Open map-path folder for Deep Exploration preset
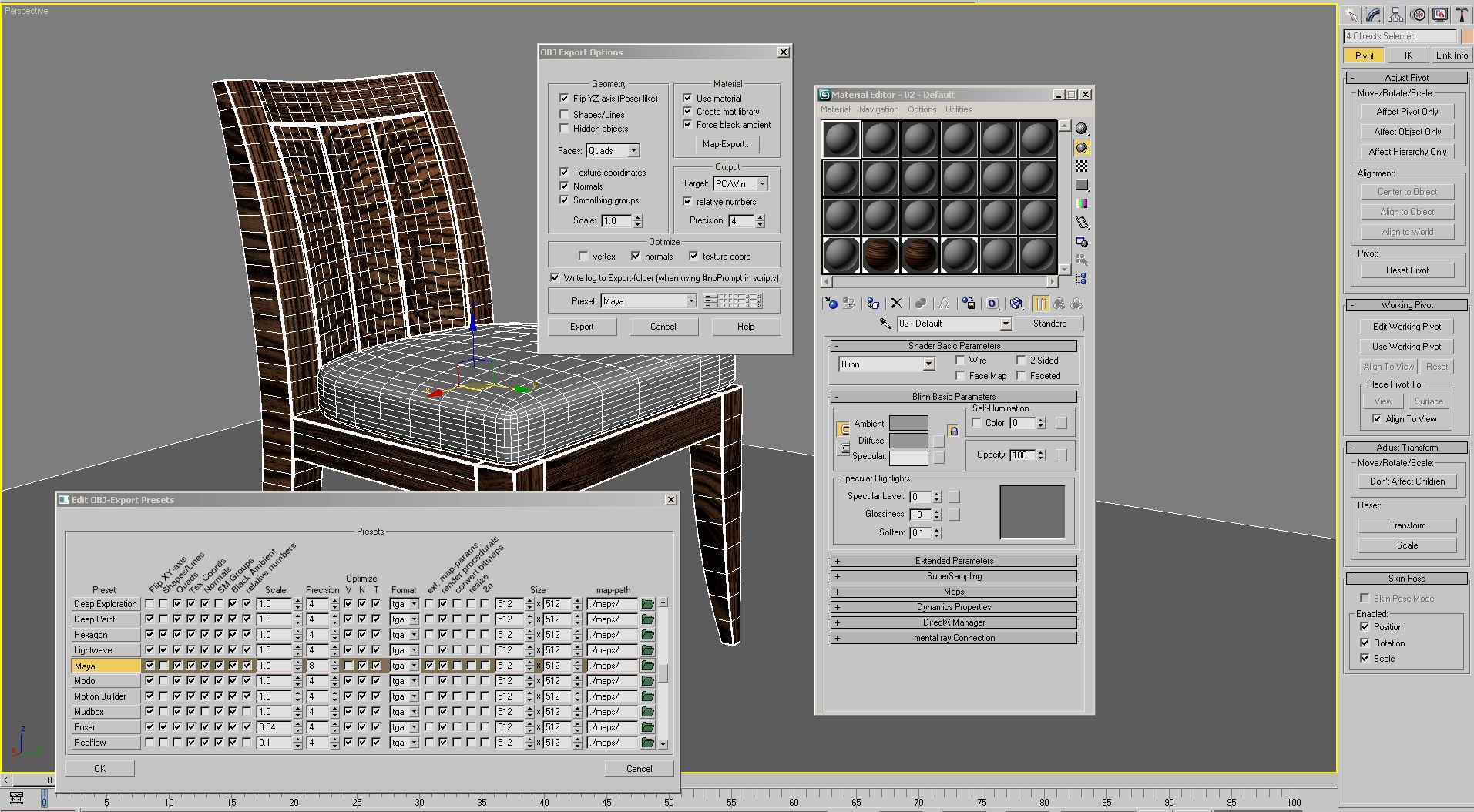Viewport: 1474px width, 812px height. pos(647,604)
